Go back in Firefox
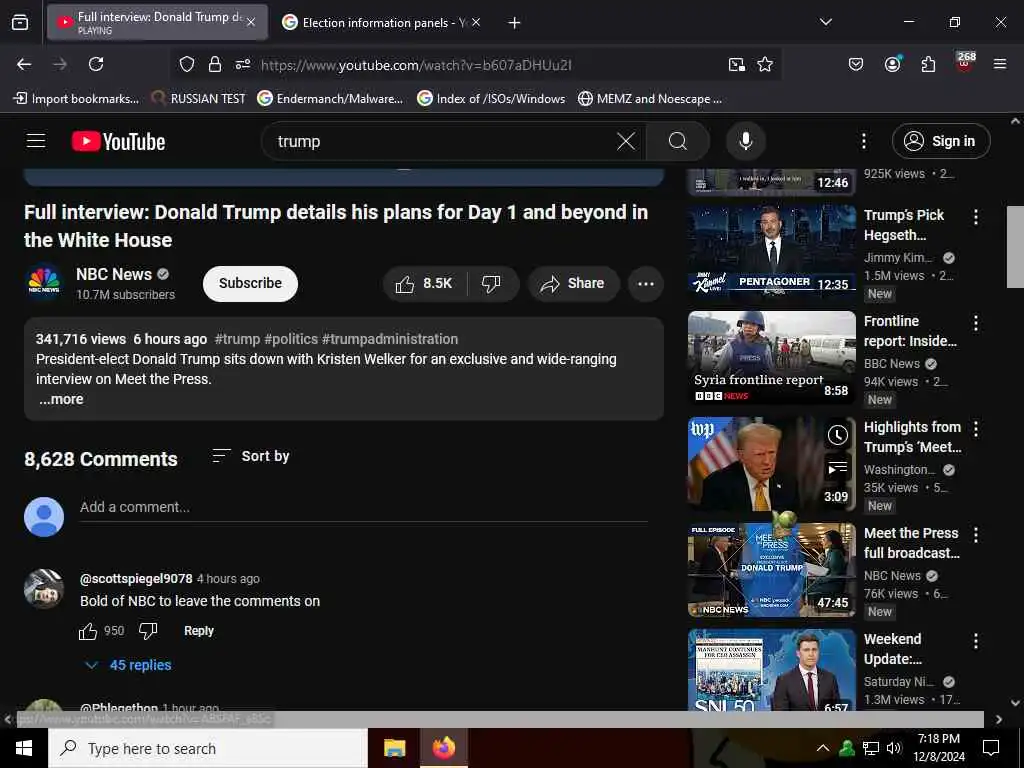This screenshot has height=768, width=1024. pos(24,64)
